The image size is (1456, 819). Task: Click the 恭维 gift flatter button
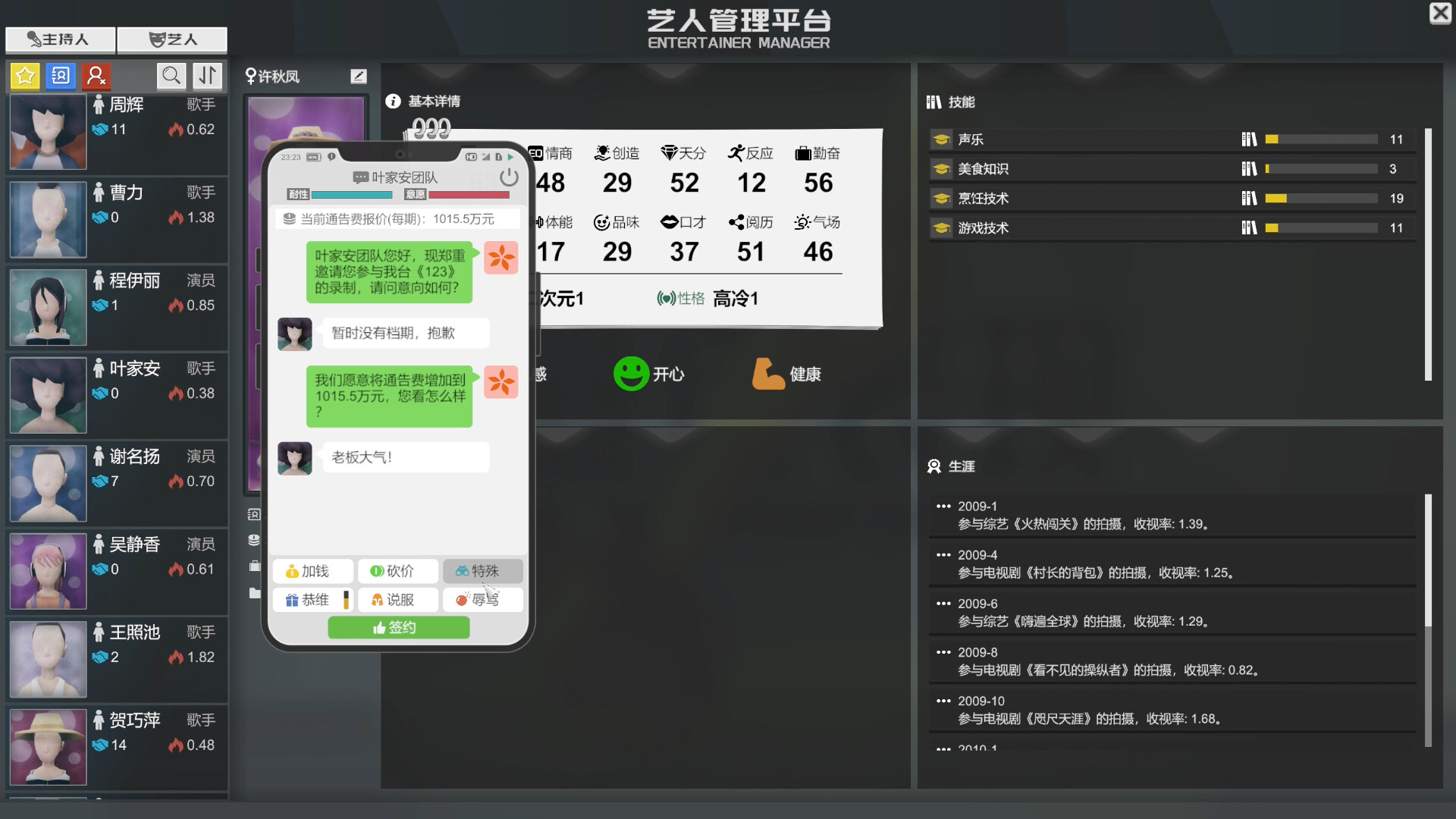[312, 600]
